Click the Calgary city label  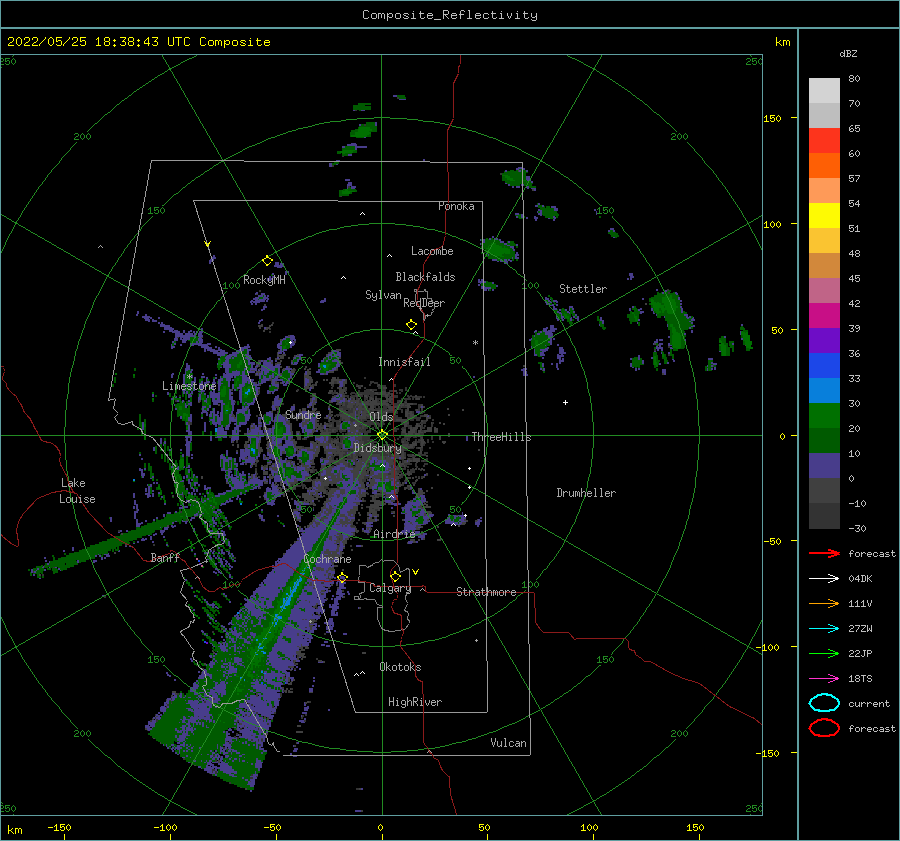[390, 588]
